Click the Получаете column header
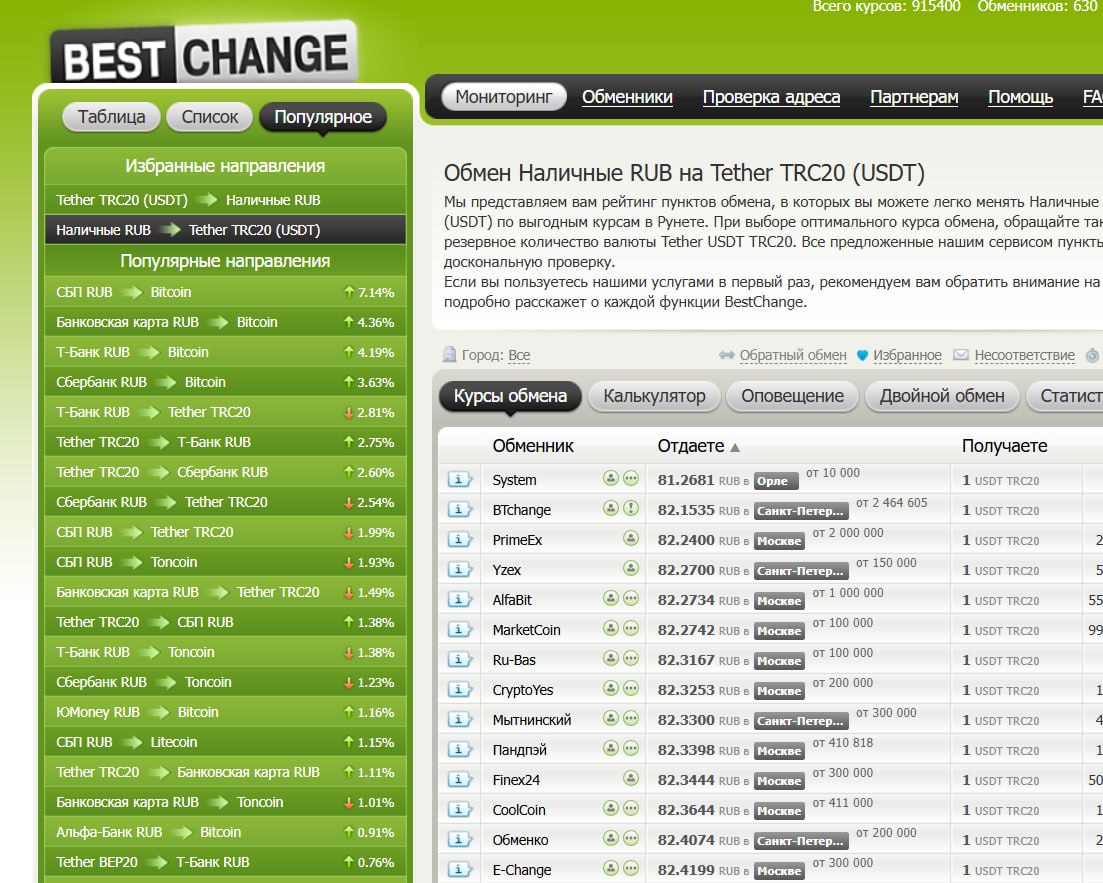1103x883 pixels. (x=1004, y=446)
